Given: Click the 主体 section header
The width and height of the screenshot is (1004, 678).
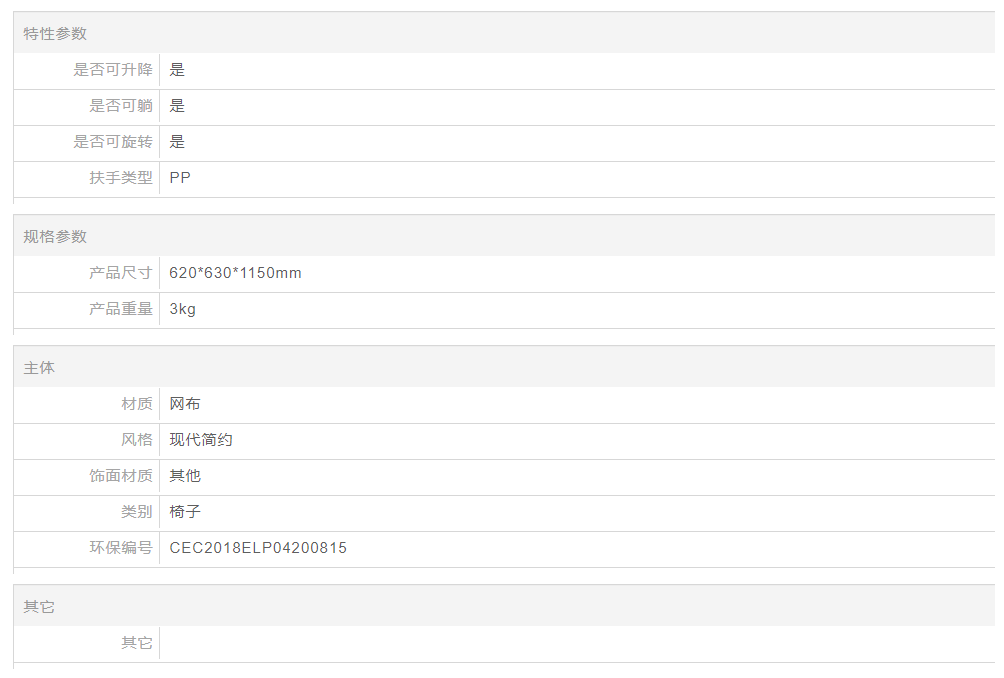Looking at the screenshot, I should (39, 368).
